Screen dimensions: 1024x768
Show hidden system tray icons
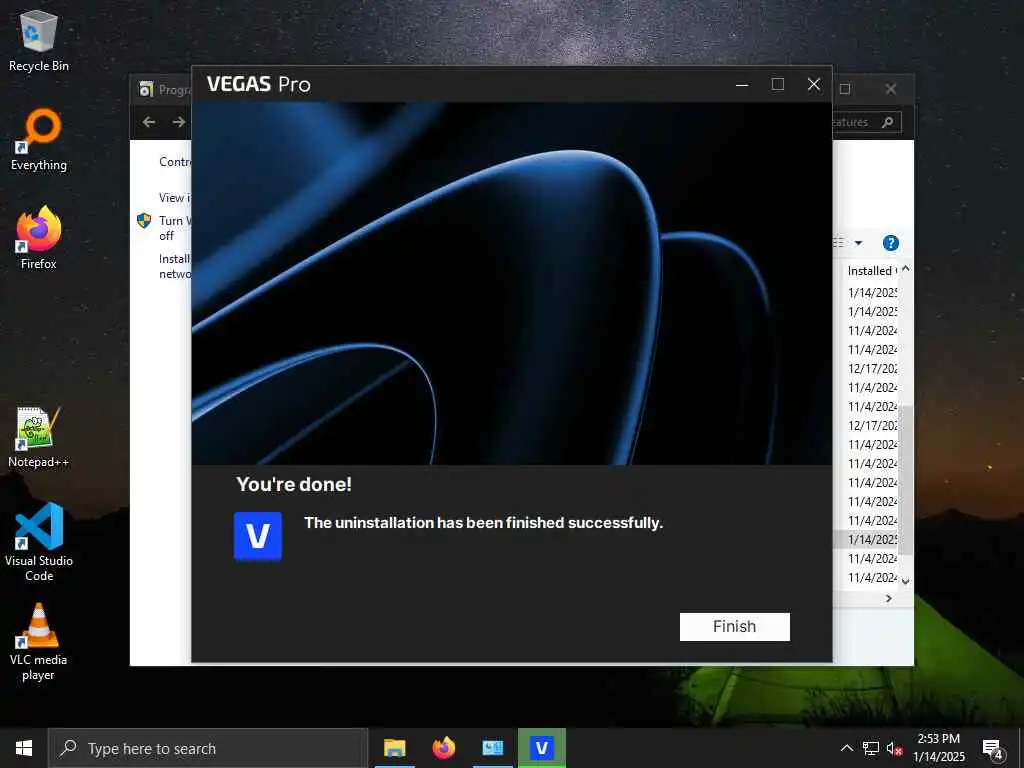click(846, 748)
